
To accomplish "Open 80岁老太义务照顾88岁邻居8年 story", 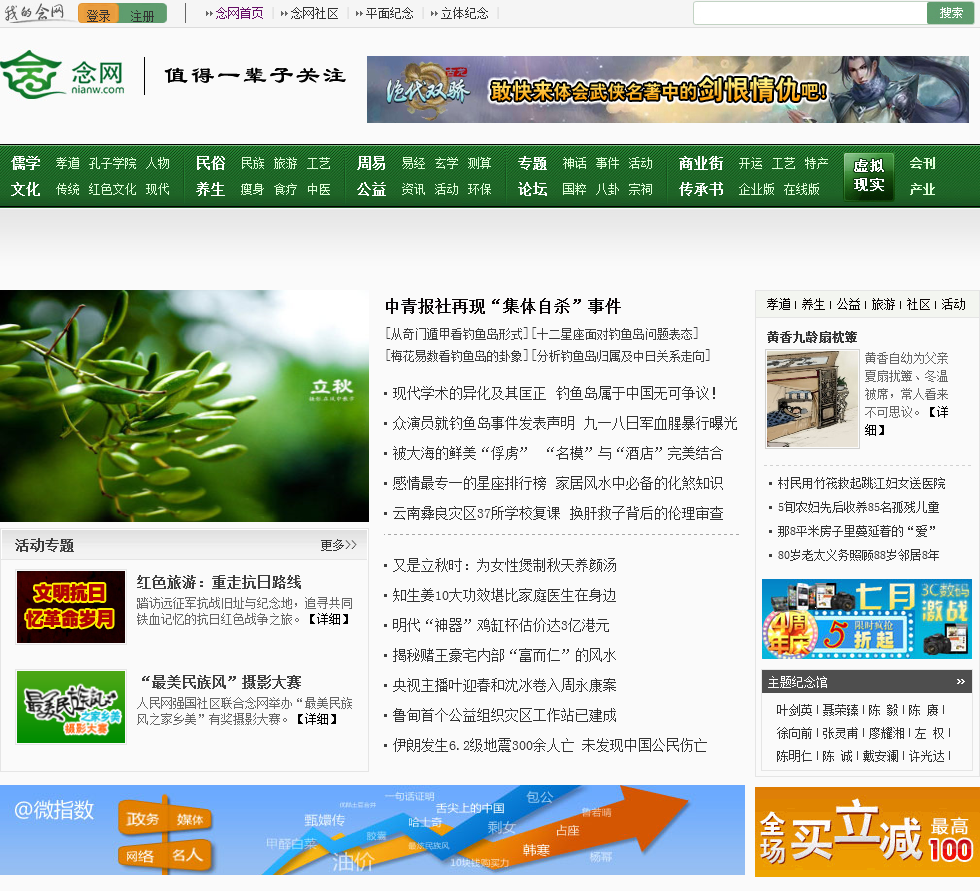I will (858, 555).
